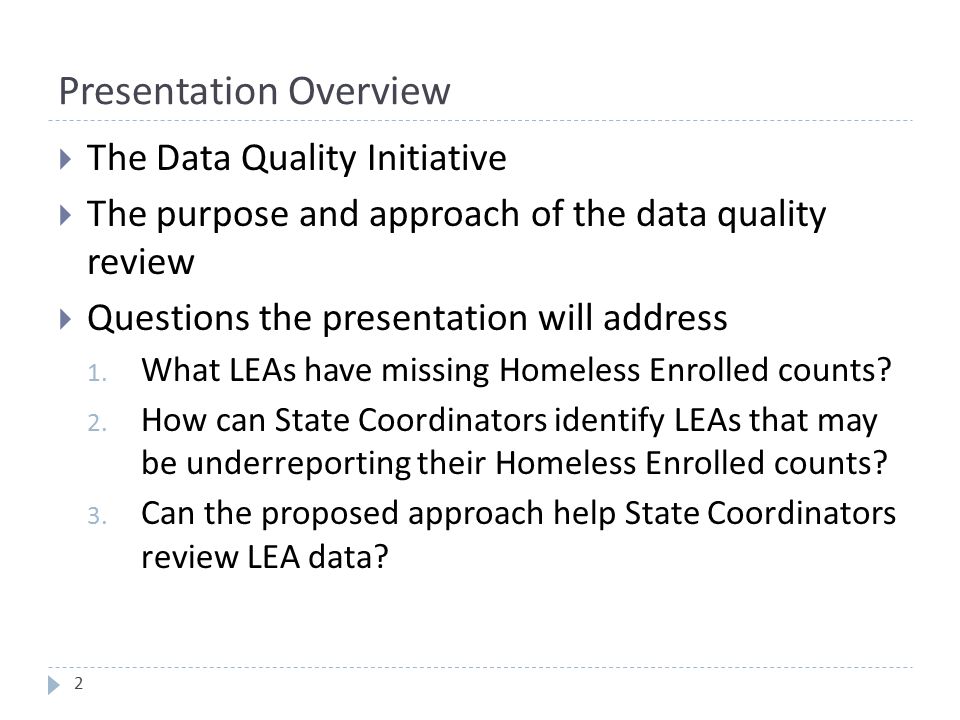Click the list number 2 marker
960x720 pixels.
click(x=97, y=423)
